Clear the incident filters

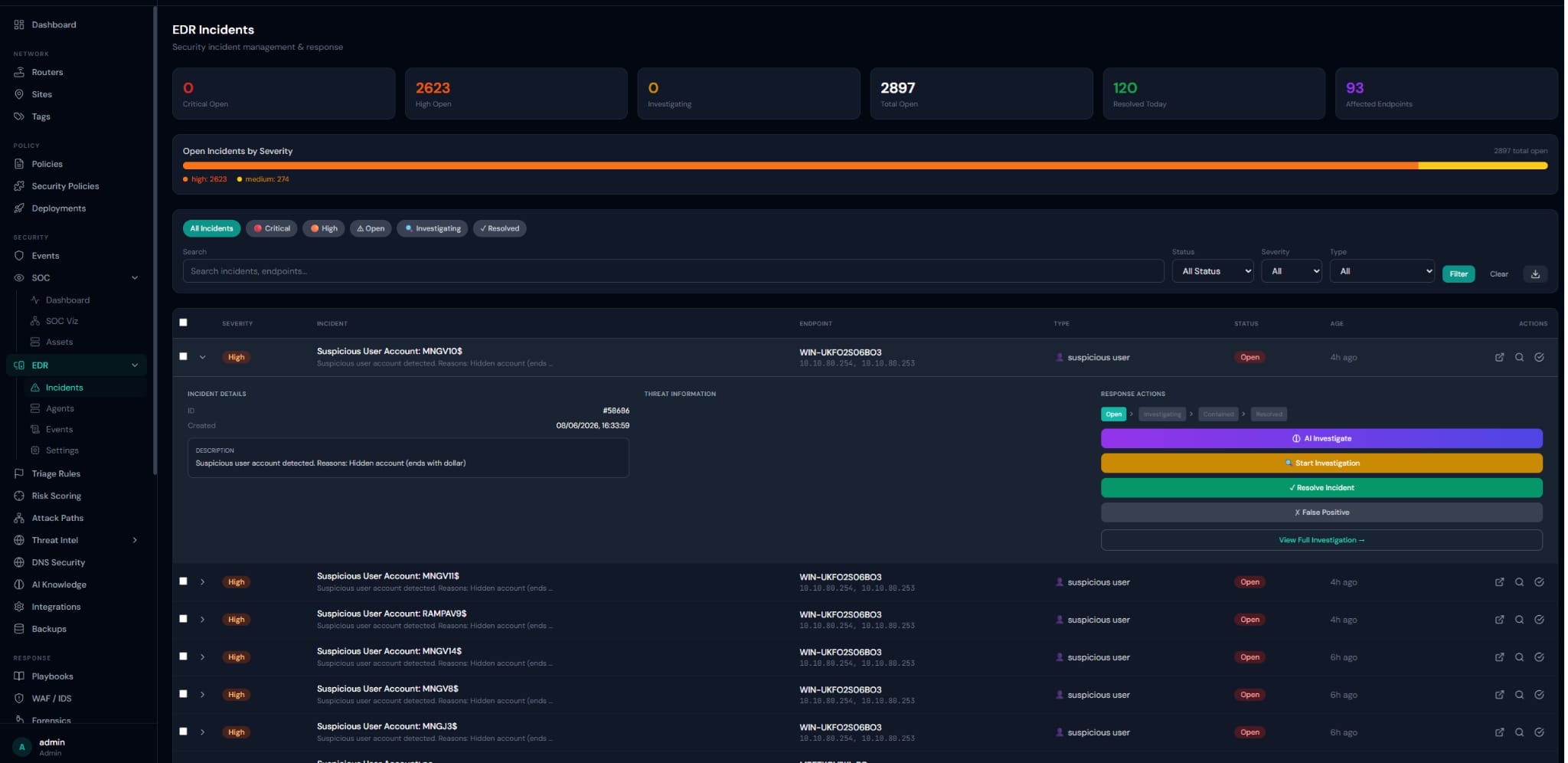click(x=1498, y=274)
